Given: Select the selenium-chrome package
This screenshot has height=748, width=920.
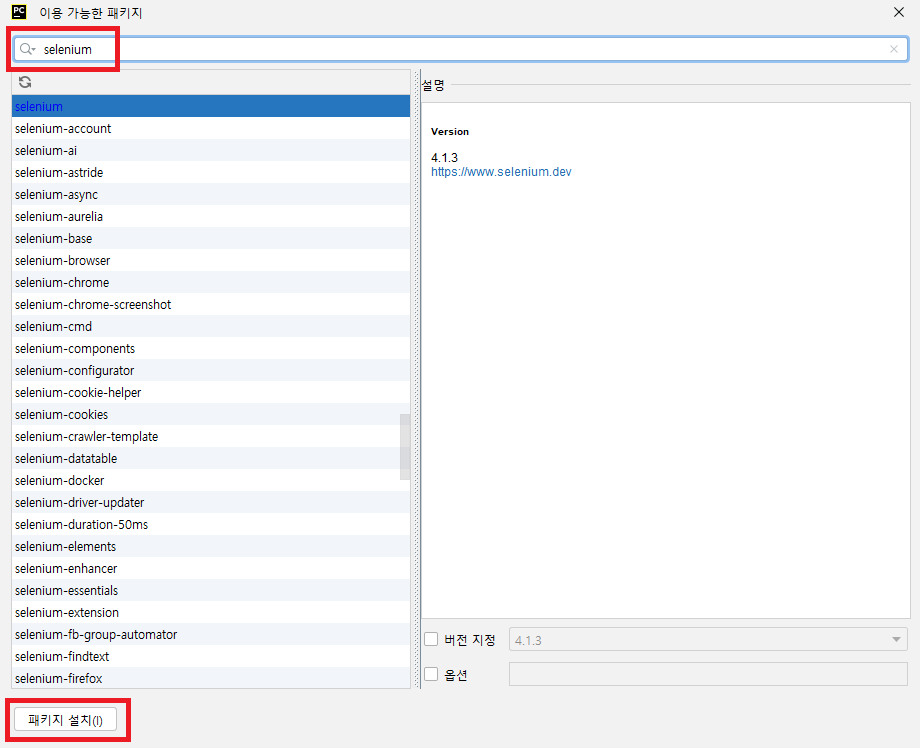Looking at the screenshot, I should tap(211, 282).
